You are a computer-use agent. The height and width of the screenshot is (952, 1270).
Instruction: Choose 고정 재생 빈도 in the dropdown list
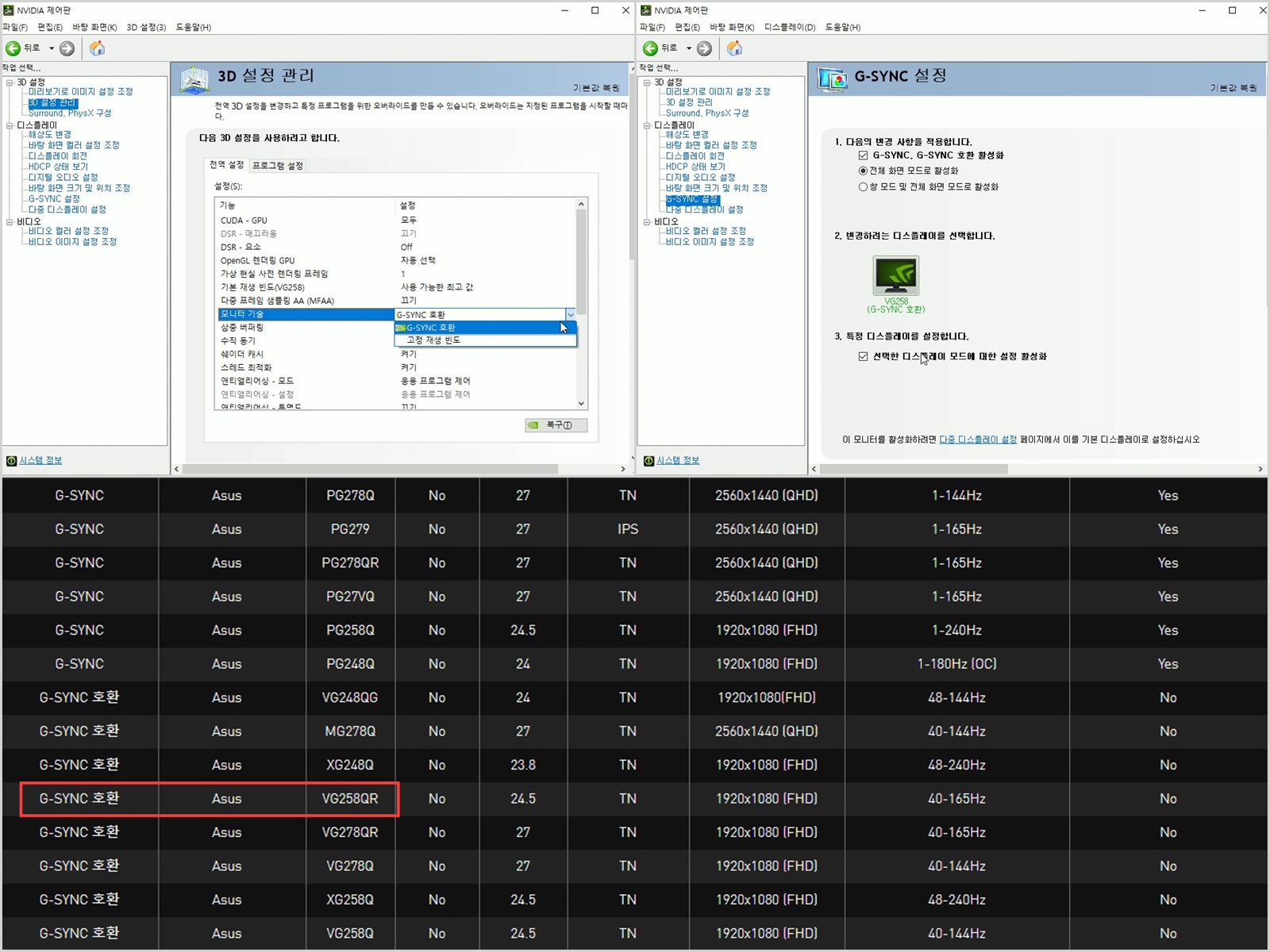click(485, 340)
